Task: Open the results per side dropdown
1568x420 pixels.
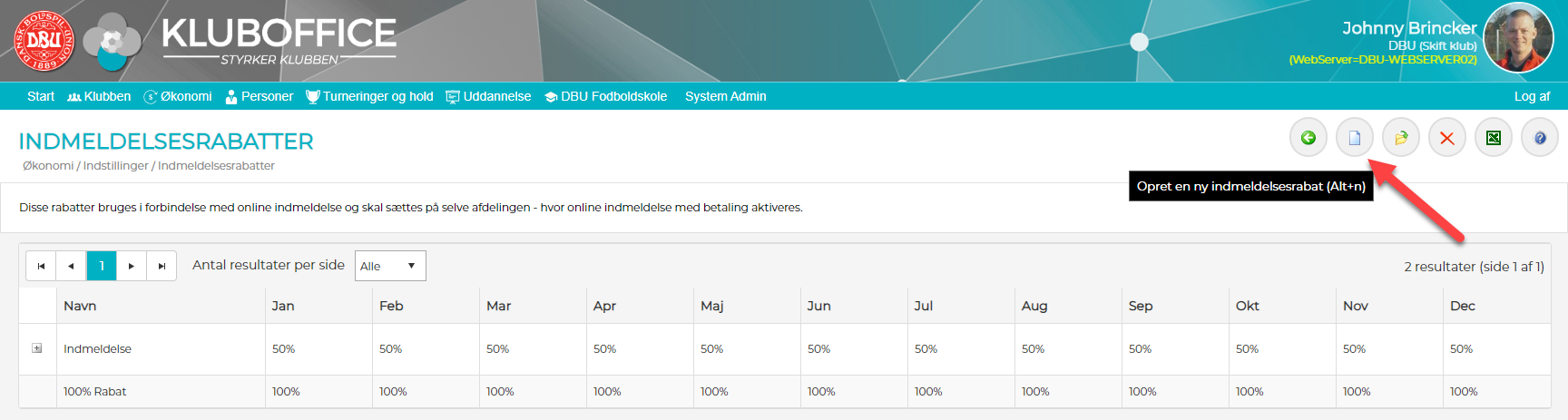Action: coord(390,266)
